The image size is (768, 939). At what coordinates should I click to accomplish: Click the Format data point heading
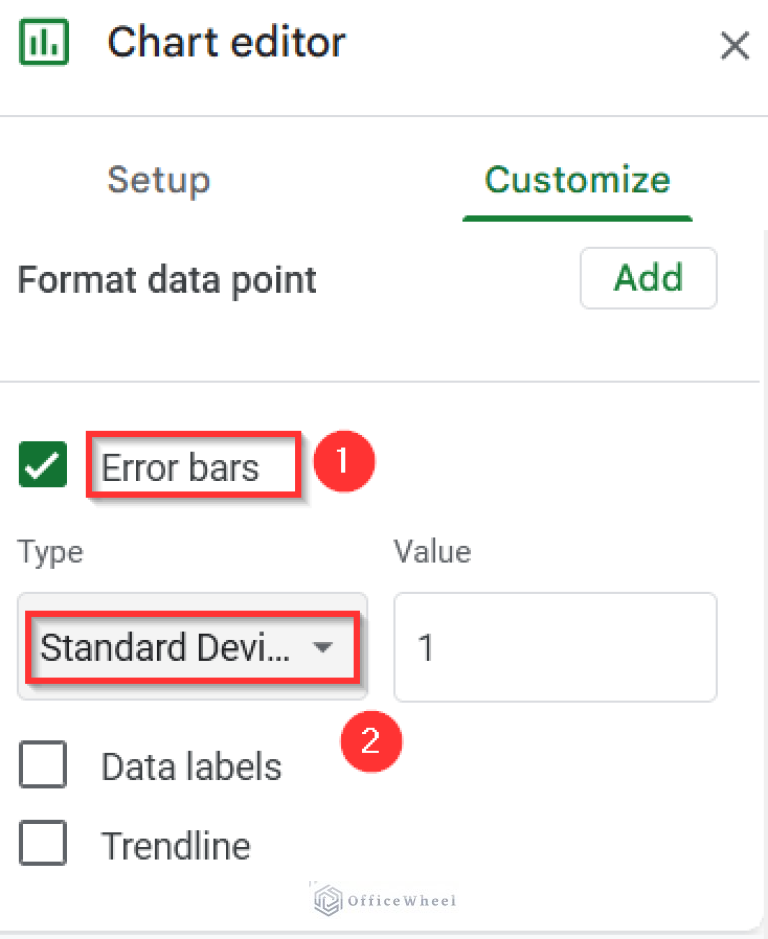tap(166, 280)
